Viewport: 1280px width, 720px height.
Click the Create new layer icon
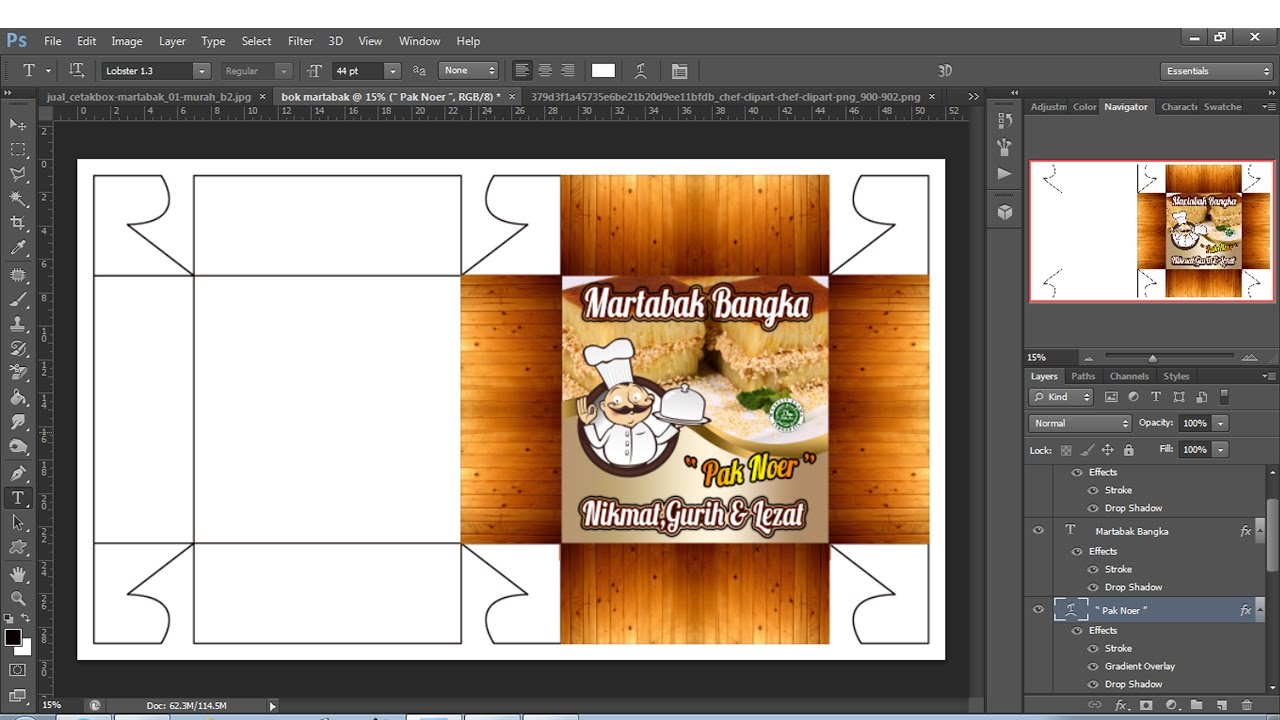pyautogui.click(x=1220, y=705)
